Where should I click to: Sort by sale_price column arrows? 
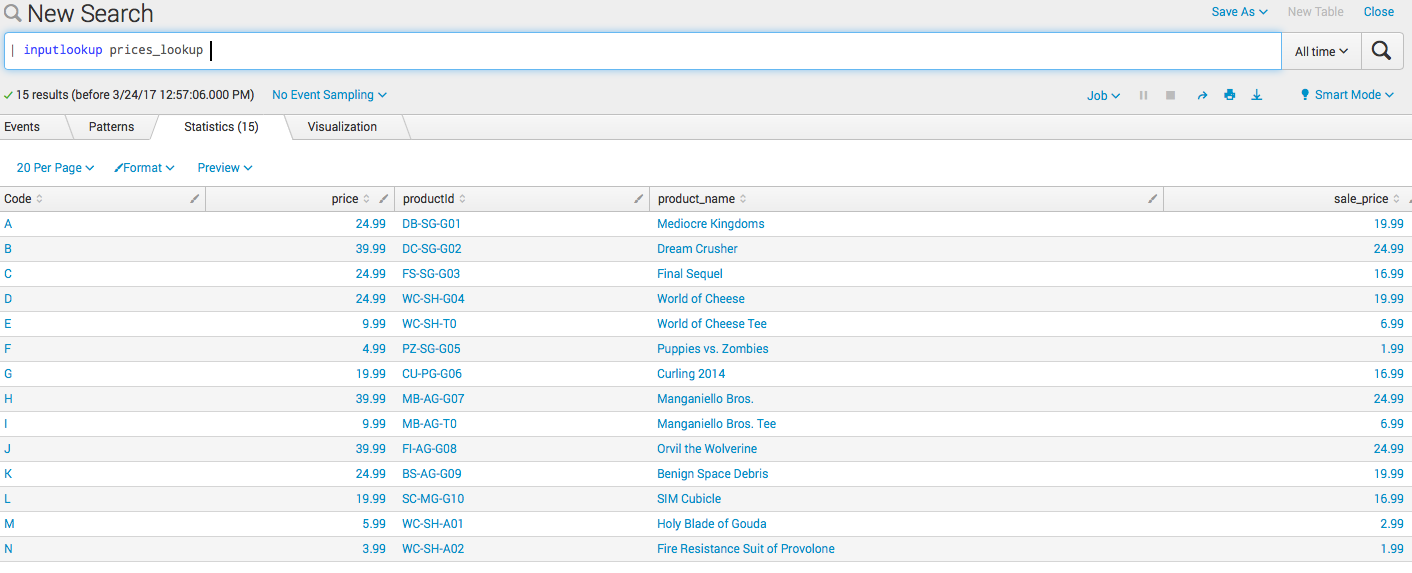click(1396, 199)
